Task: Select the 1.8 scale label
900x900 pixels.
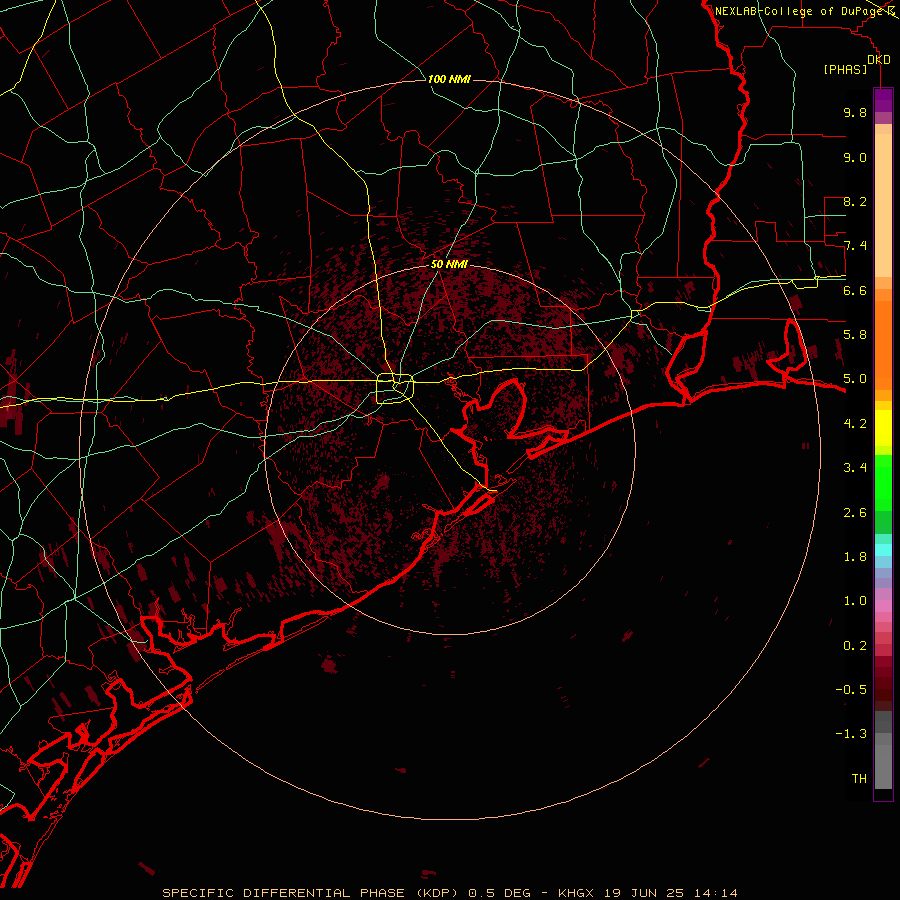Action: 855,557
